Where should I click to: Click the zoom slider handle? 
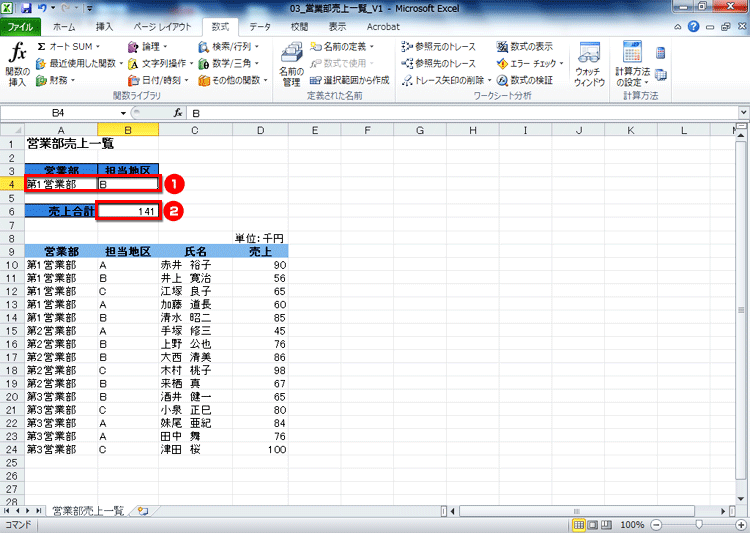coord(699,525)
